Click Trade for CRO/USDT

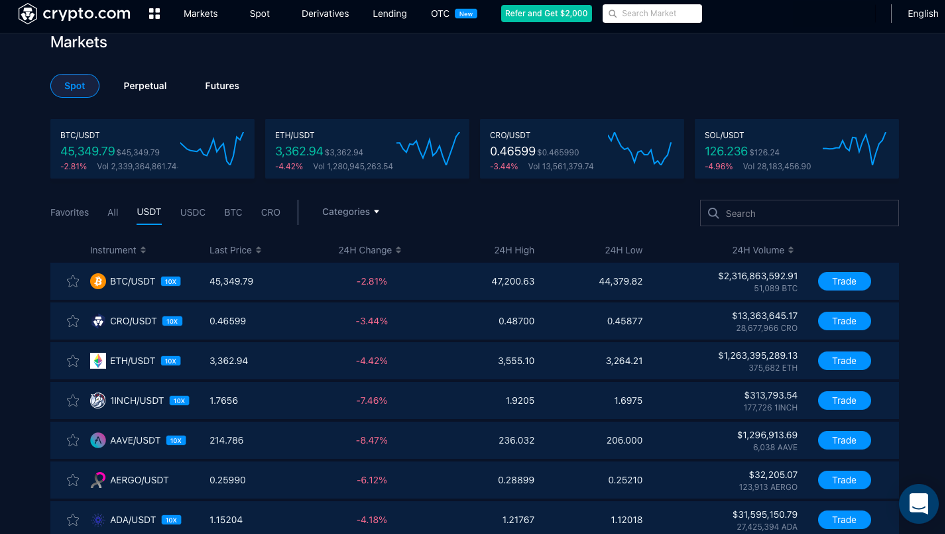point(844,321)
